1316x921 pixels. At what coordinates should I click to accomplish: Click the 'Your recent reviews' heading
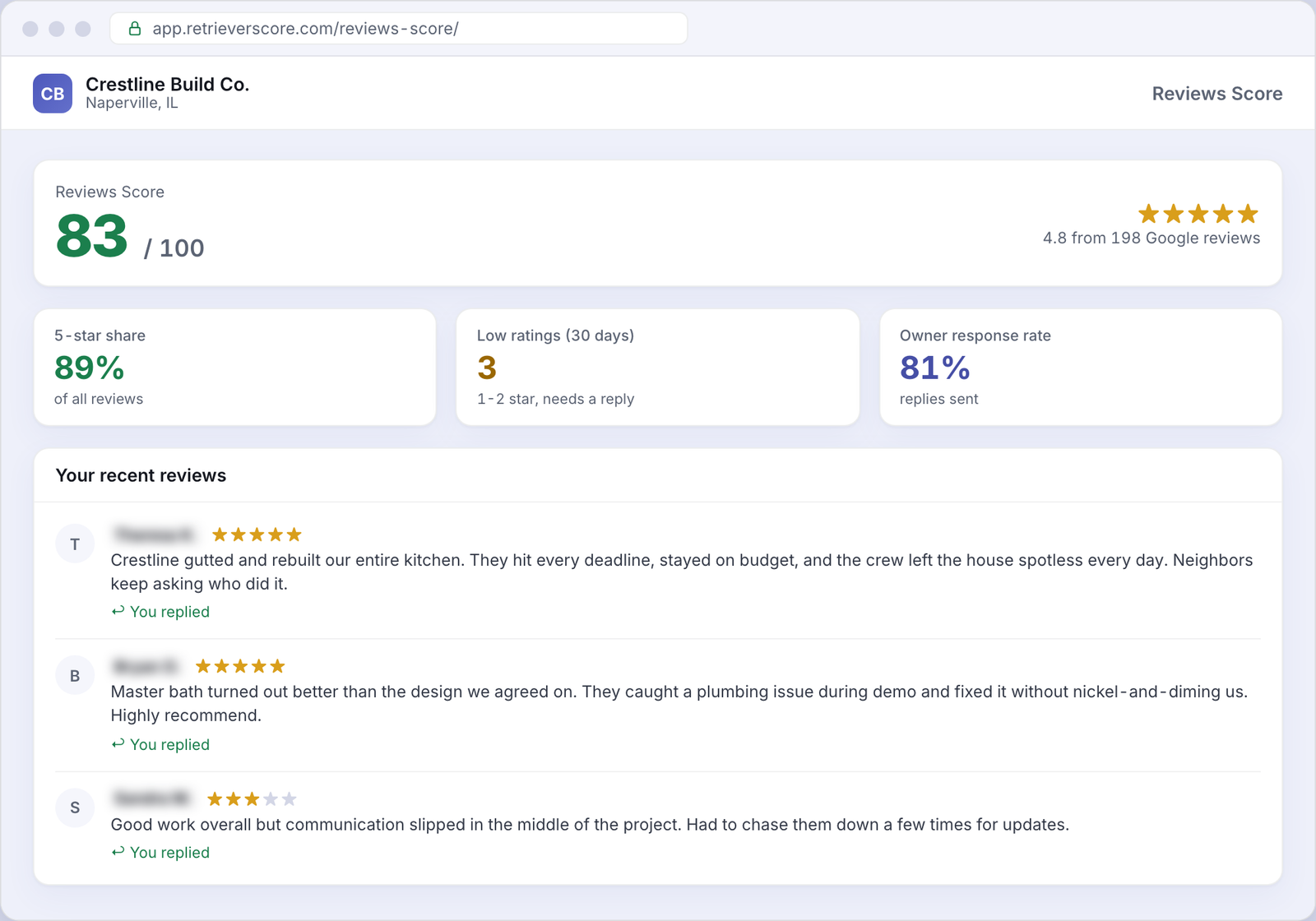[141, 476]
